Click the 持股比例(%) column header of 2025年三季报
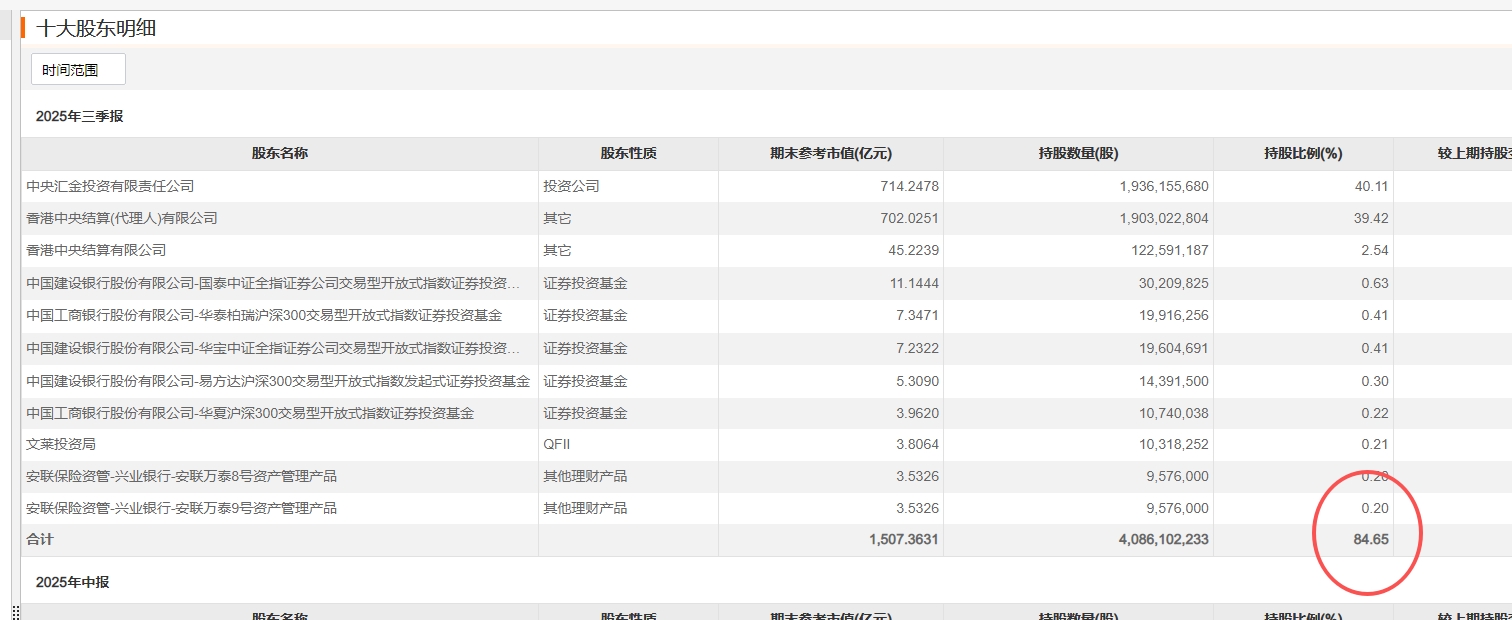The image size is (1512, 620). click(1303, 154)
